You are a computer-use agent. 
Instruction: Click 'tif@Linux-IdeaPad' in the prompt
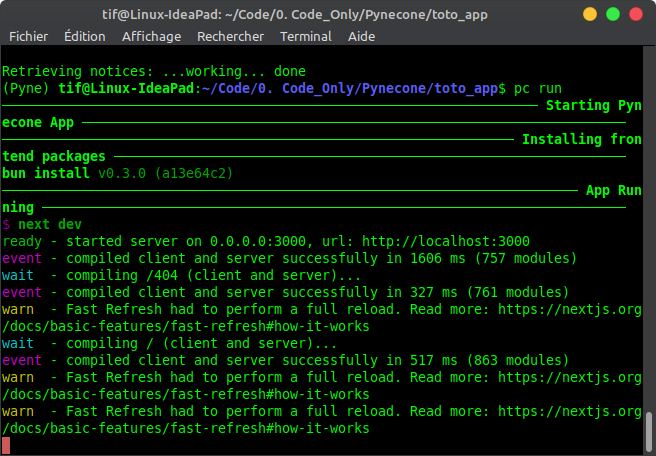point(126,88)
